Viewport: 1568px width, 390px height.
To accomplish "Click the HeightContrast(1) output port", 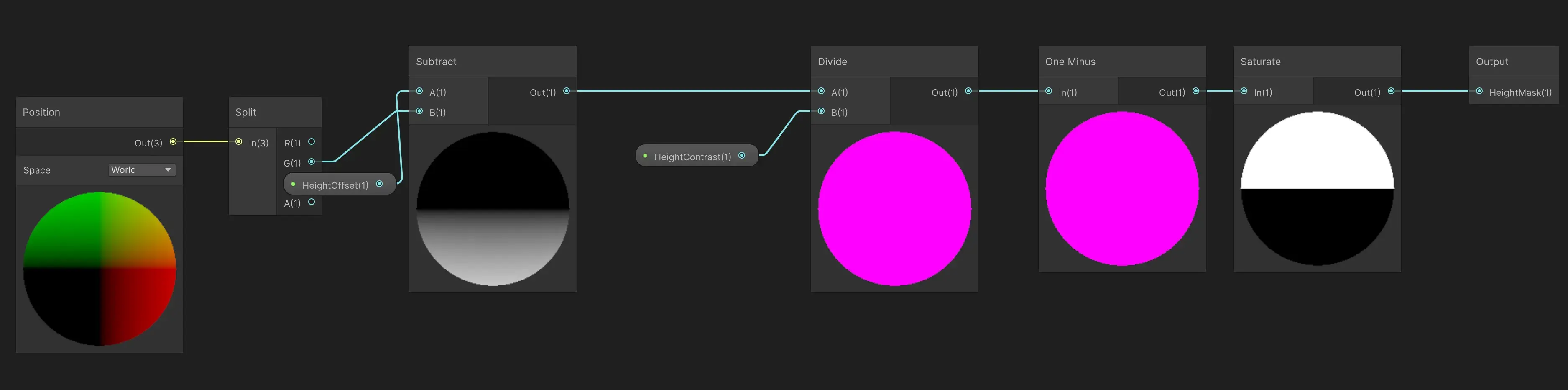I will pyautogui.click(x=741, y=155).
